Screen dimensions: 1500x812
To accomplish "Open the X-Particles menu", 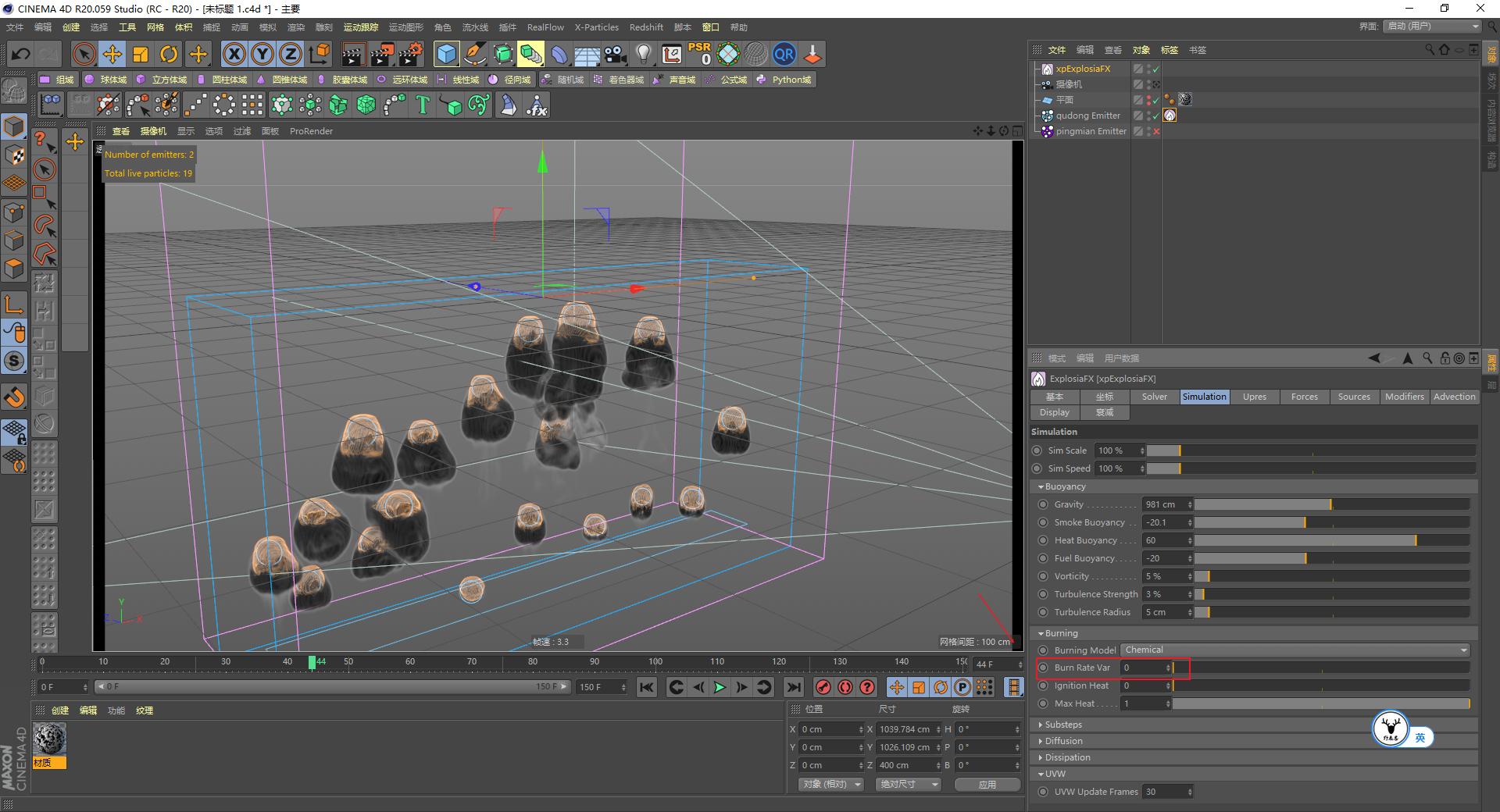I will click(x=596, y=27).
